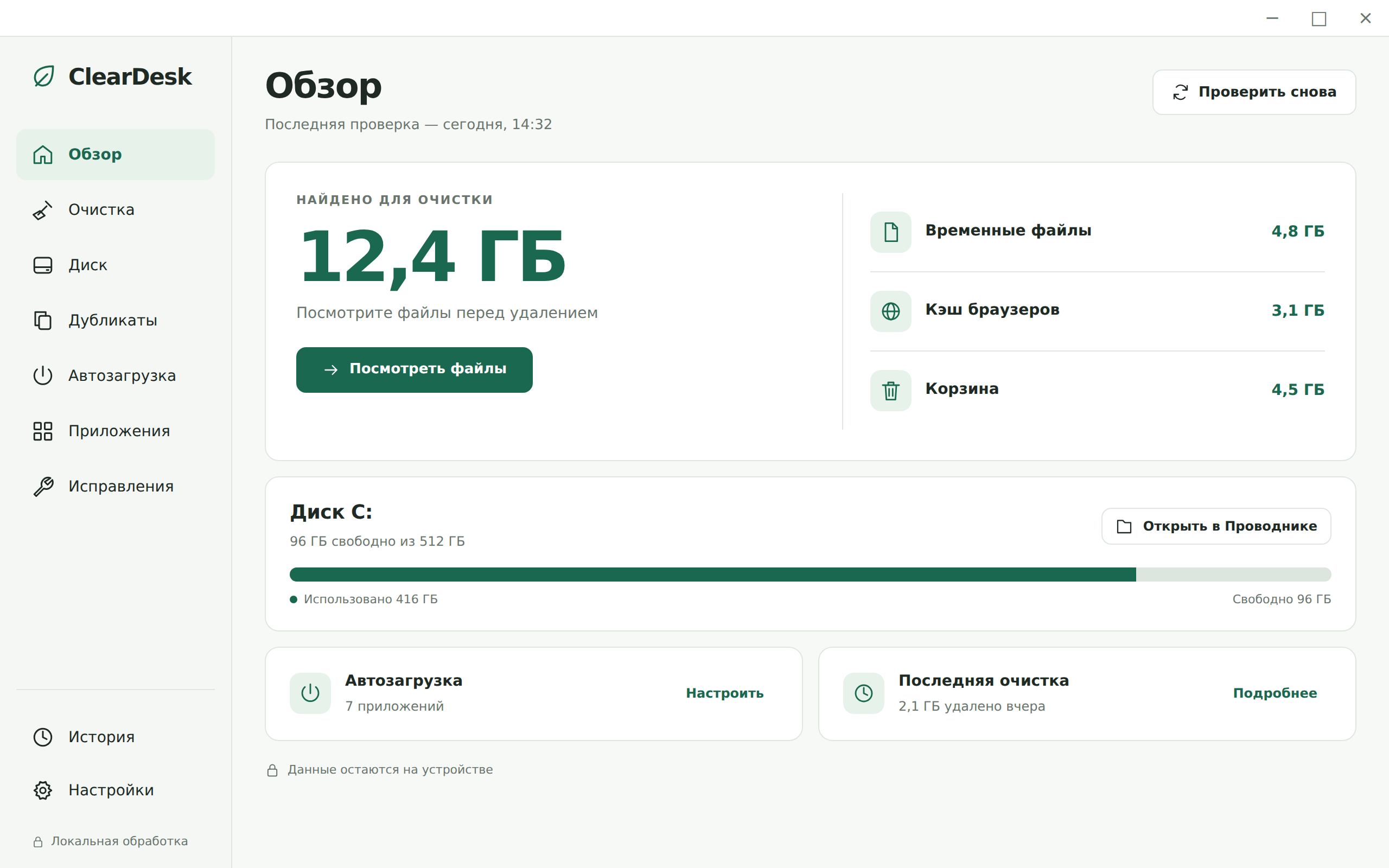This screenshot has width=1389, height=868.
Task: Maximize the ClearDesk window
Action: [1319, 18]
